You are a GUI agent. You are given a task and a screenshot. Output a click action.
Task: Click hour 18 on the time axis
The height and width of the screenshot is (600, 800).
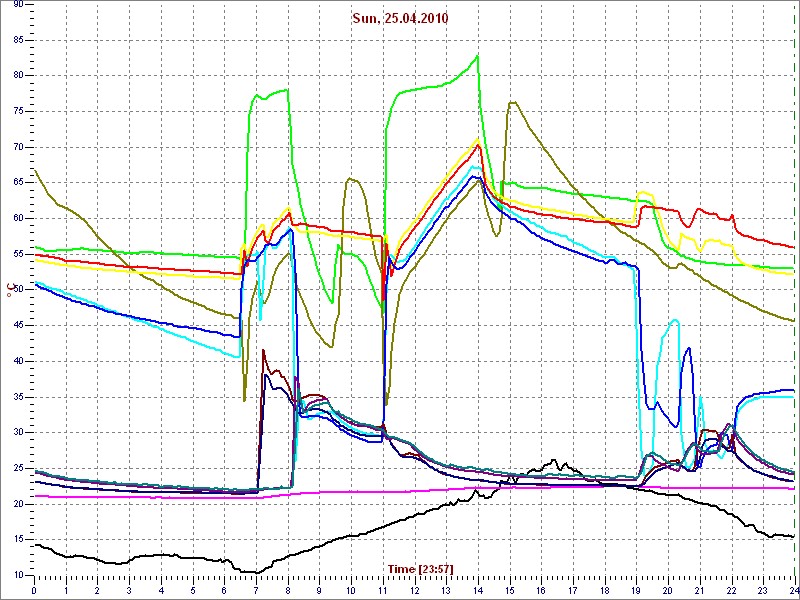(604, 590)
